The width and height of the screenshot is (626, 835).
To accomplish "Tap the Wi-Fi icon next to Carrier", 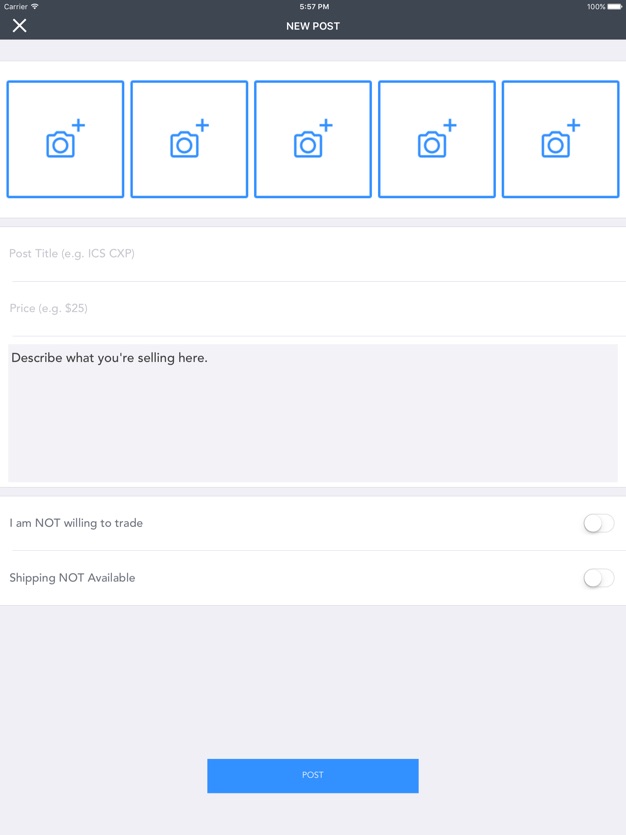I will tap(35, 6).
